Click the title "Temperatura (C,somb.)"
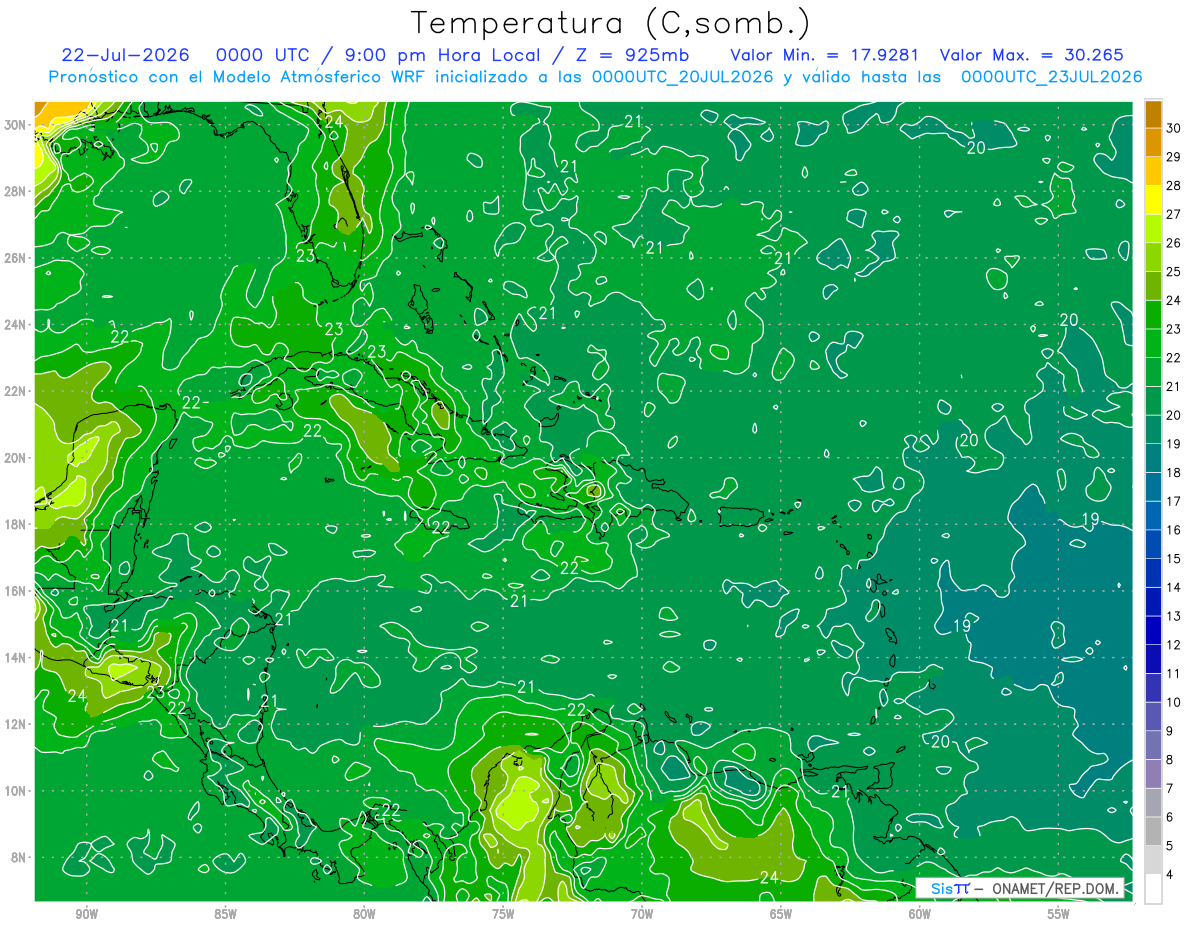 point(610,23)
